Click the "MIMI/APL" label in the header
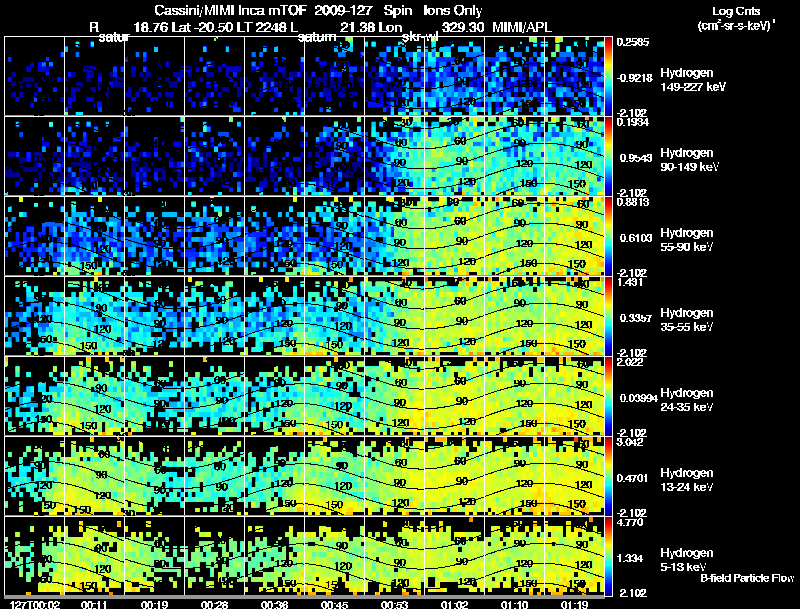The width and height of the screenshot is (800, 609). tap(522, 27)
